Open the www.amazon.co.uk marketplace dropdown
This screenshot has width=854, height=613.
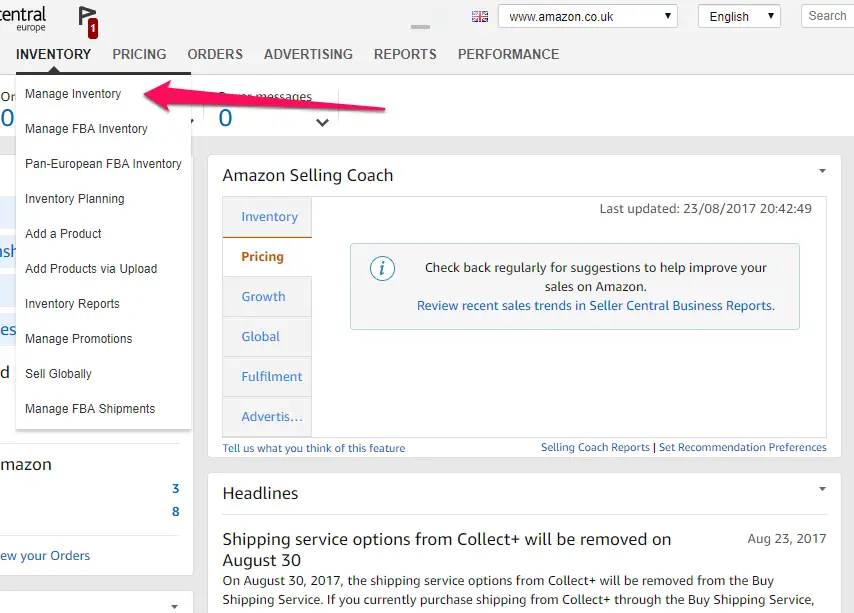click(x=588, y=16)
